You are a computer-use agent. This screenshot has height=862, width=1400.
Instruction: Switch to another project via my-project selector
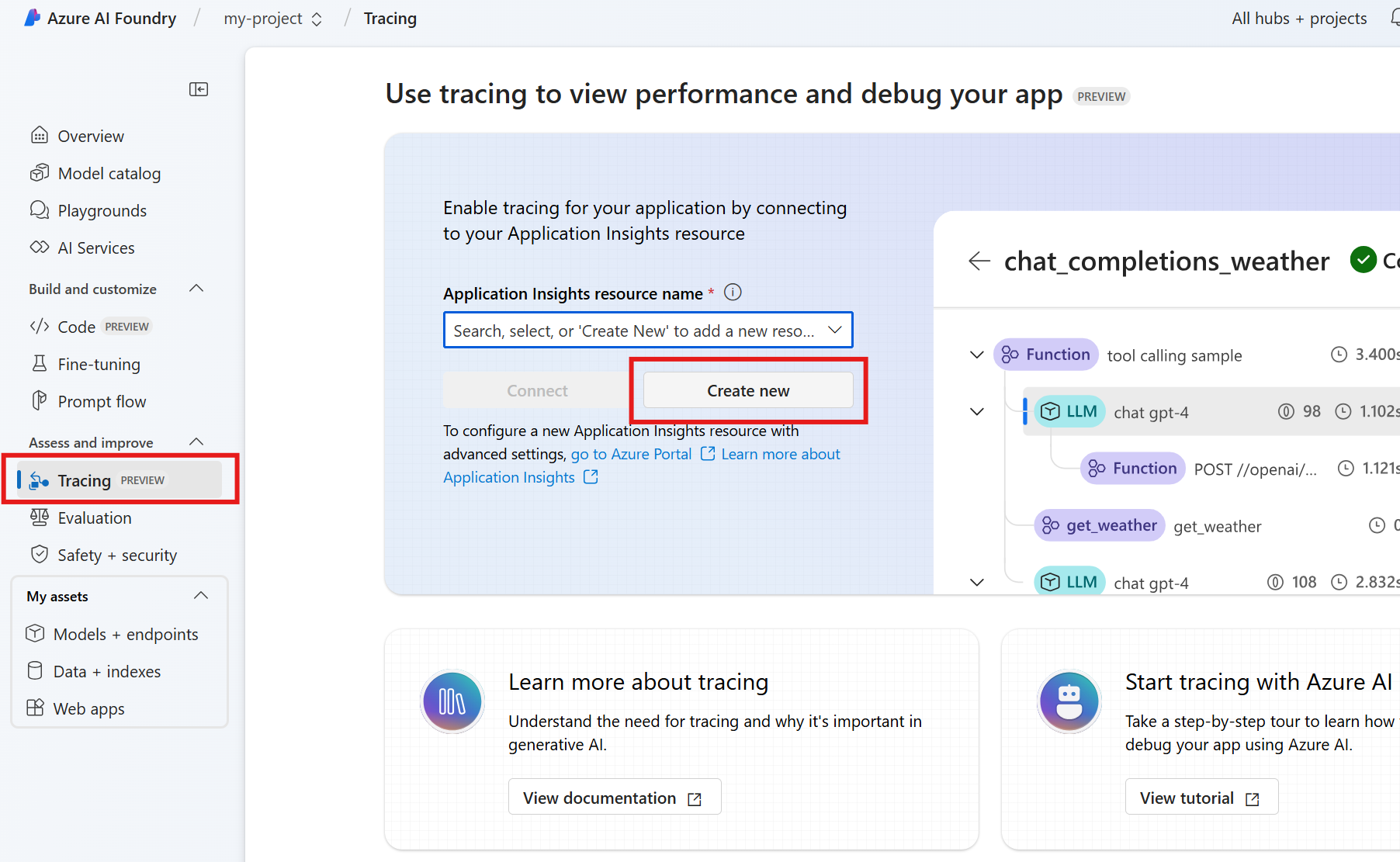317,18
